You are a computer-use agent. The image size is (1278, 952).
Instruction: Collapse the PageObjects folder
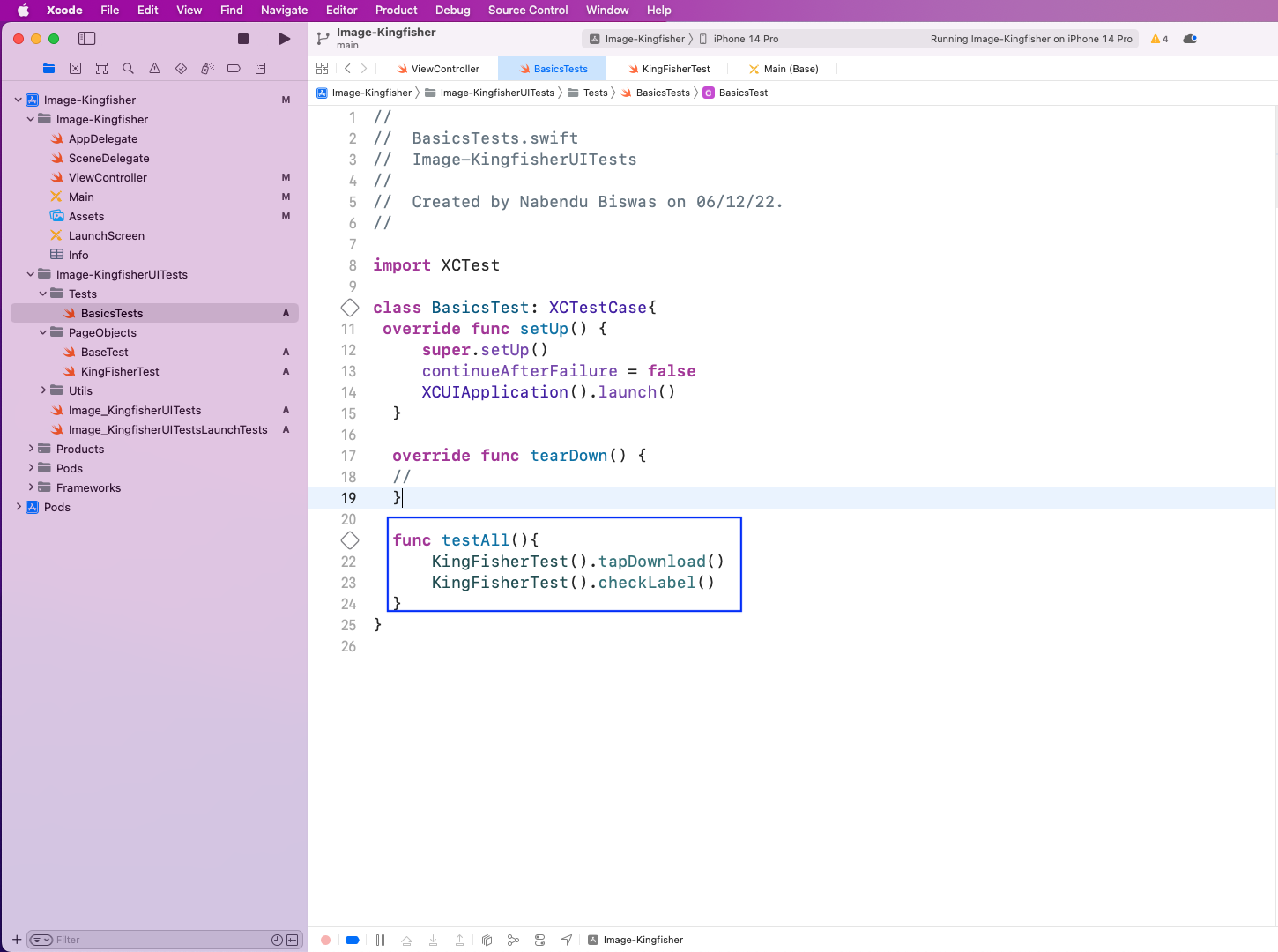click(43, 332)
